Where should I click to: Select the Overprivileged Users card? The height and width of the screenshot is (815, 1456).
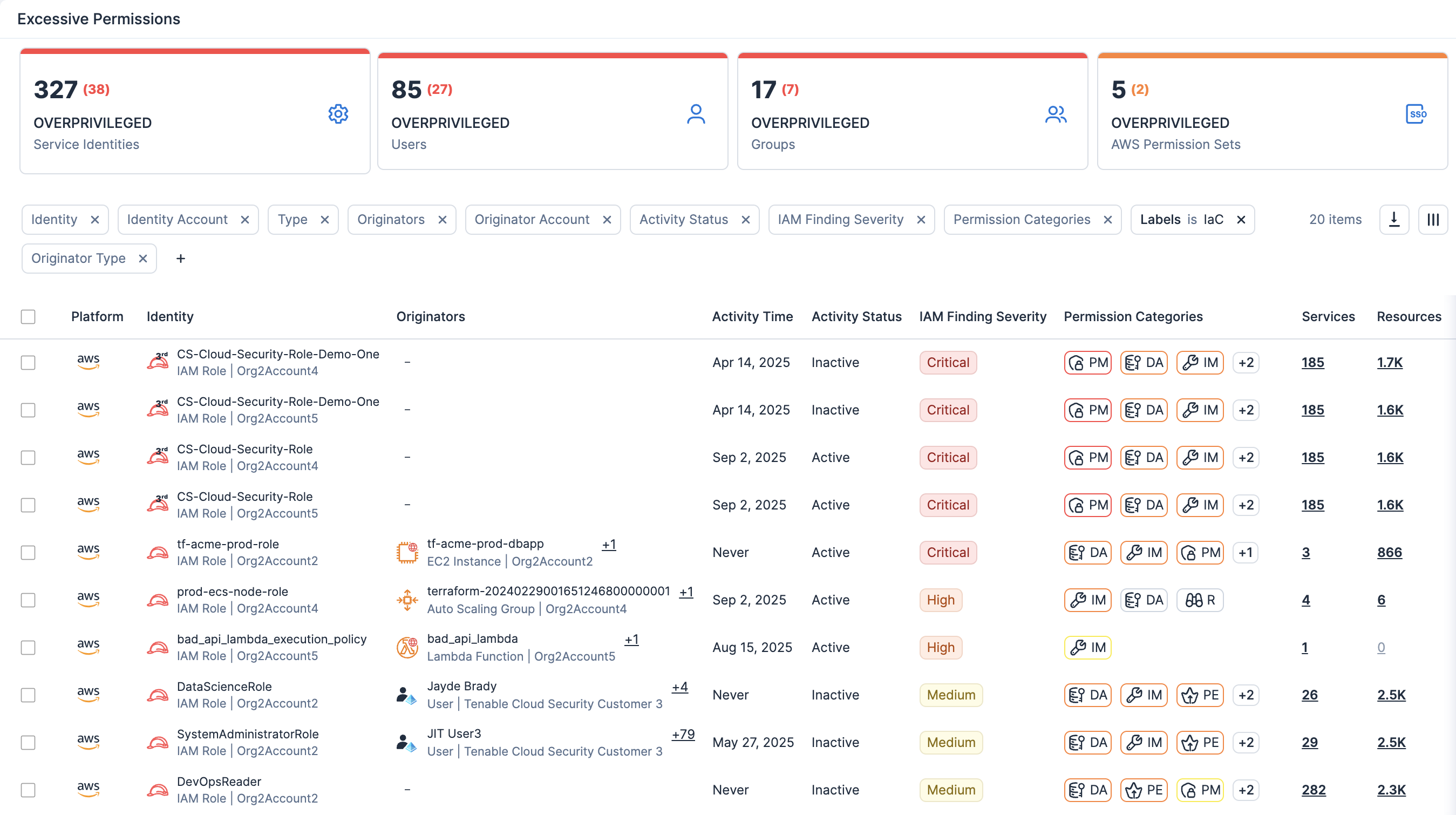[x=552, y=112]
